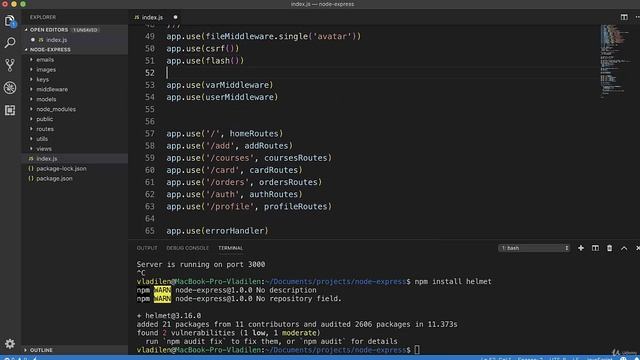Select index.js in the file tree

pos(75,158)
